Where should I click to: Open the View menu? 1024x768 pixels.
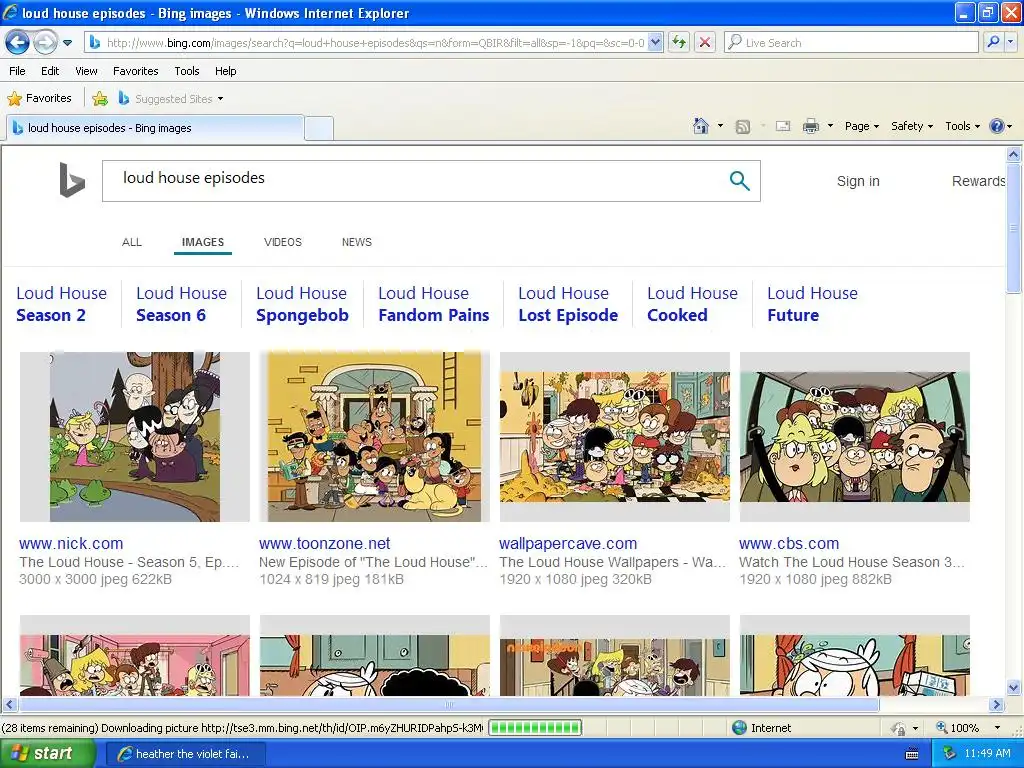[86, 71]
